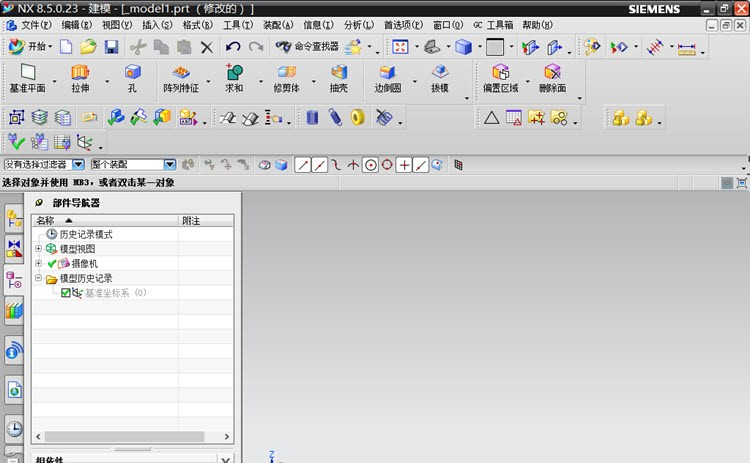Sort by the 名称 column header
This screenshot has height=463, width=755.
coord(105,220)
